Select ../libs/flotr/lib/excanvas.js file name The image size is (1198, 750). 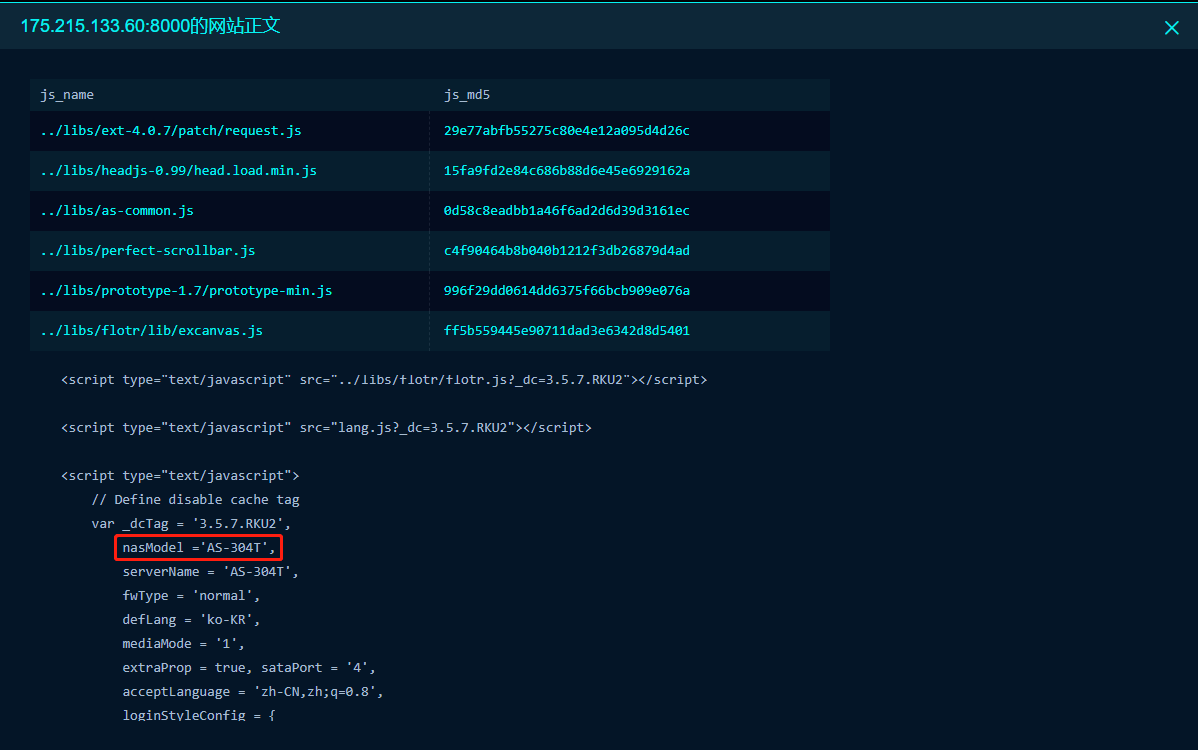click(x=151, y=331)
